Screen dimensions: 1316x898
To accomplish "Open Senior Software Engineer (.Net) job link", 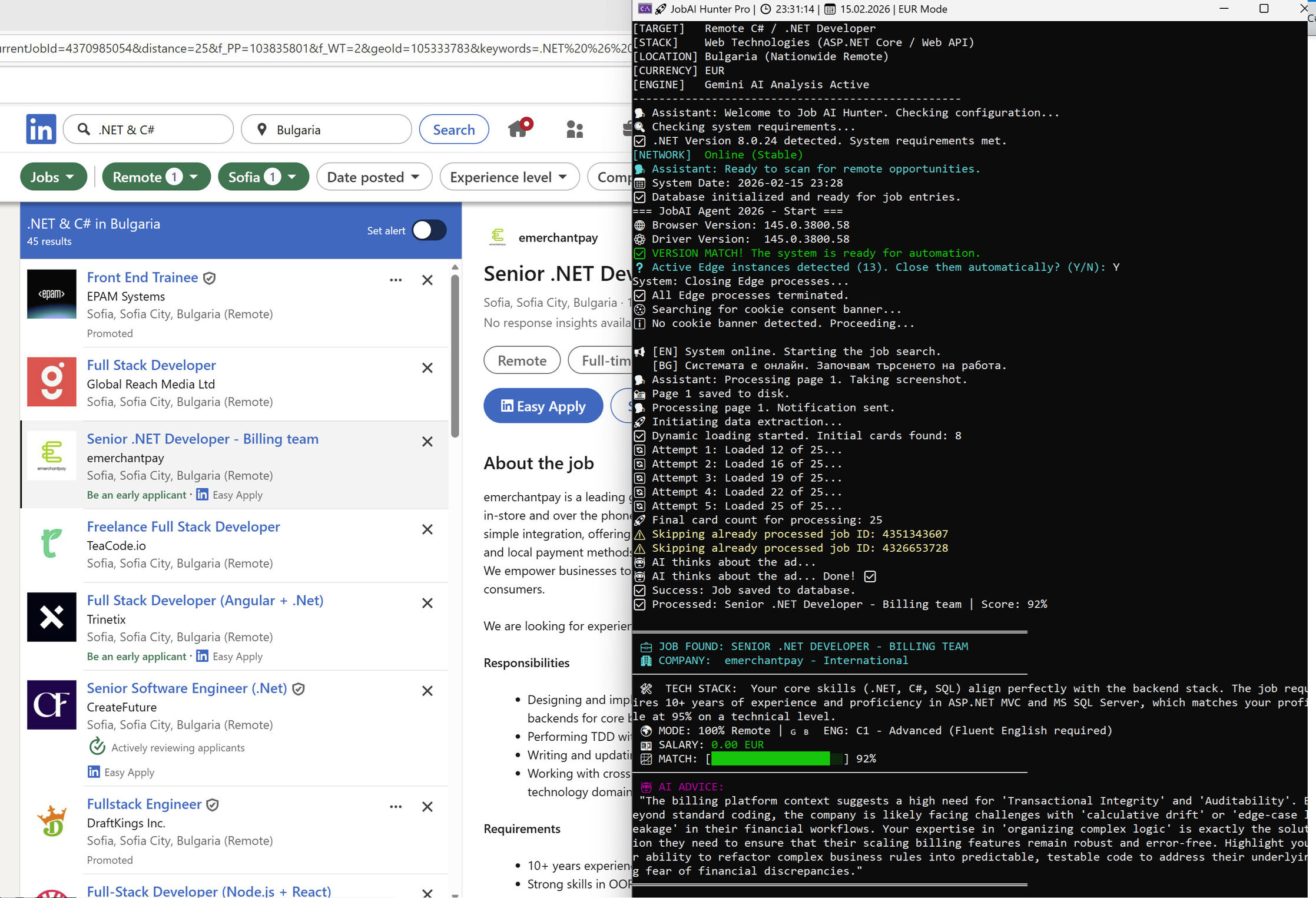I will pos(187,688).
